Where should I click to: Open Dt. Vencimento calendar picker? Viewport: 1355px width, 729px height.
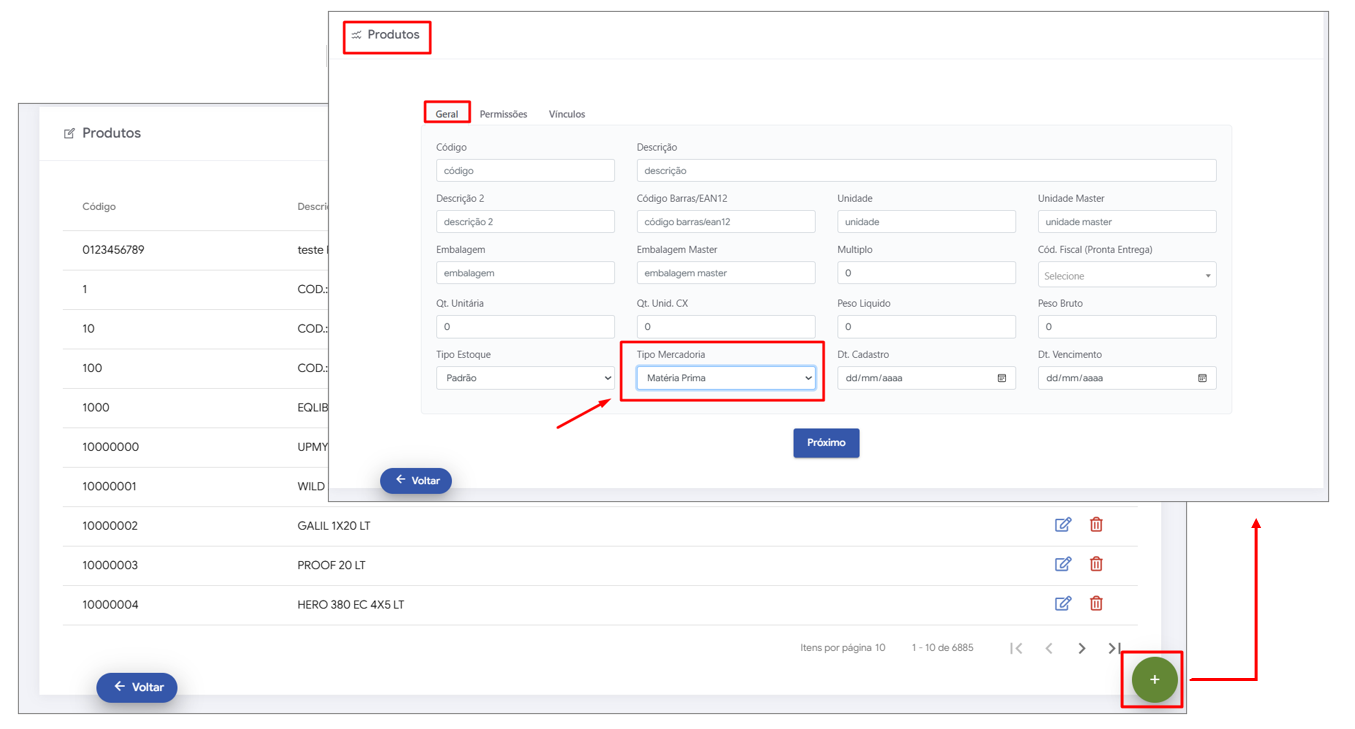[1202, 378]
